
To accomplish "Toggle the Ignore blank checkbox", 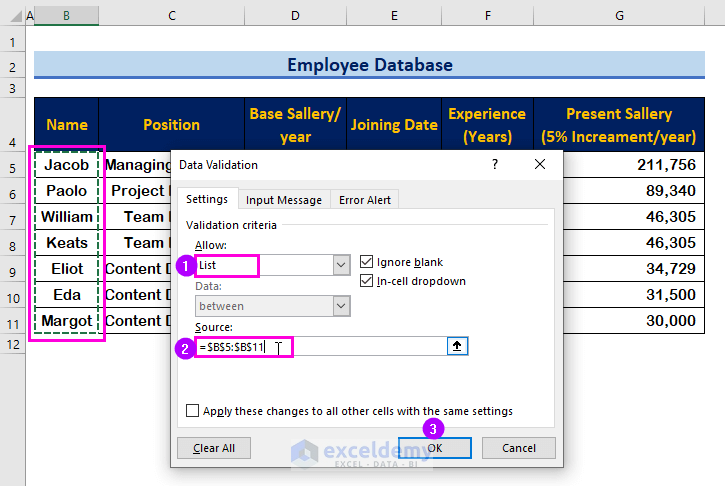I will click(x=366, y=262).
